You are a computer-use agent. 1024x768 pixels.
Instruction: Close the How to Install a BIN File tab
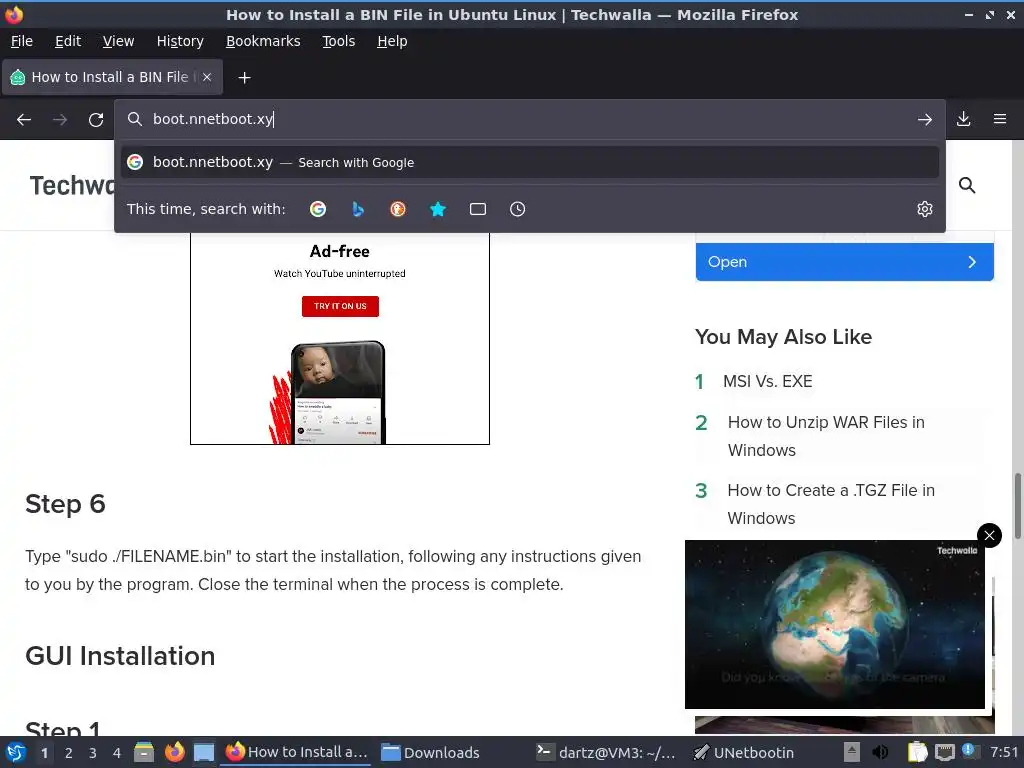click(207, 77)
